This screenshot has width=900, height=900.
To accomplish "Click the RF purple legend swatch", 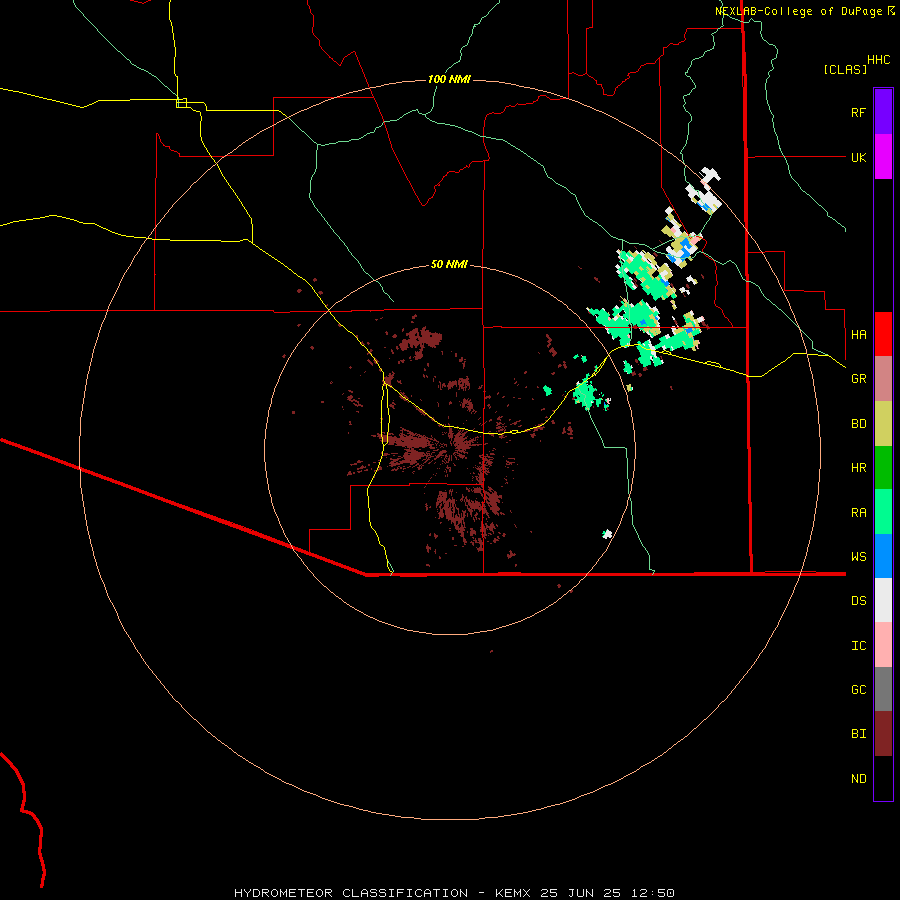I will [883, 112].
